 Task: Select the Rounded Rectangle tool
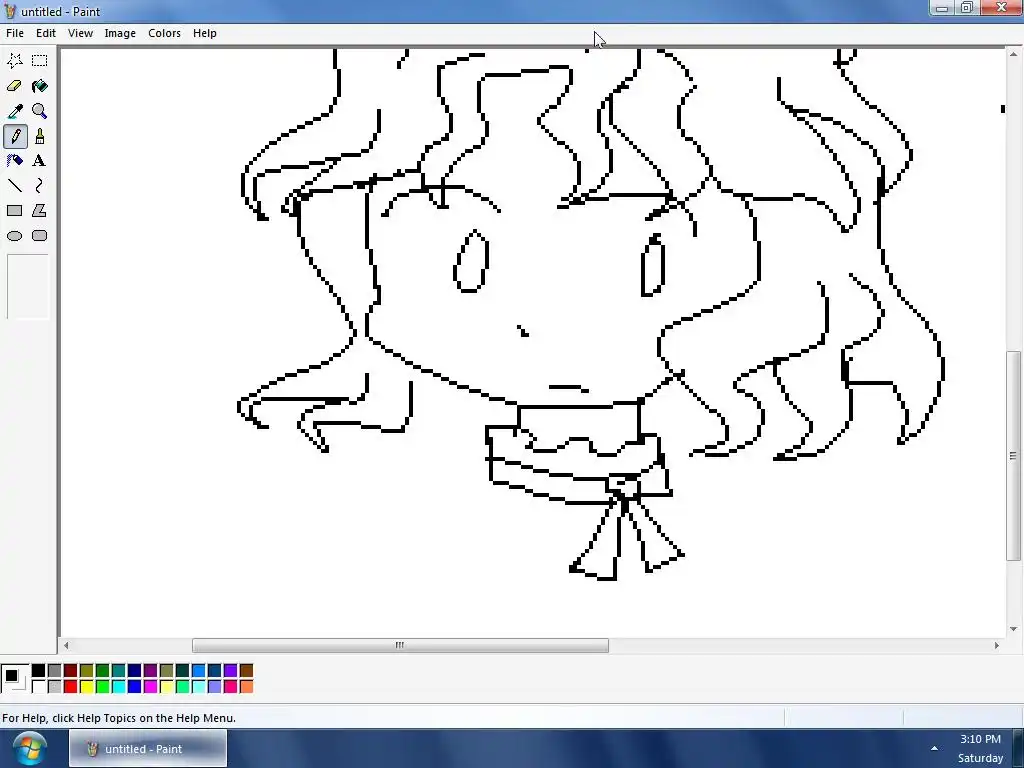tap(40, 236)
